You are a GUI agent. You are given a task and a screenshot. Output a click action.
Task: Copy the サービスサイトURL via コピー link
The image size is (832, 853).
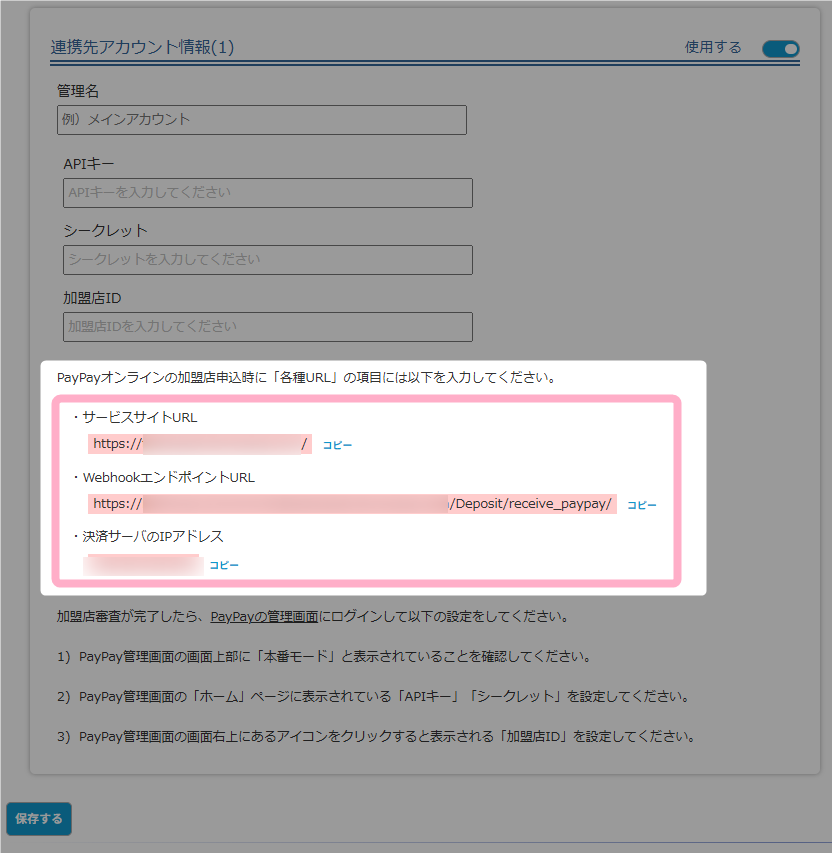pos(337,445)
